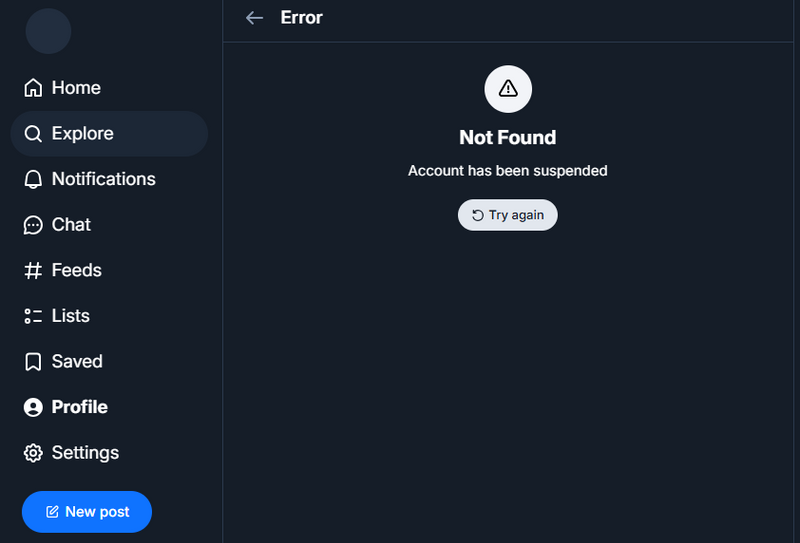This screenshot has height=543, width=800.
Task: Click the Explore magnifier icon
Action: 33,134
